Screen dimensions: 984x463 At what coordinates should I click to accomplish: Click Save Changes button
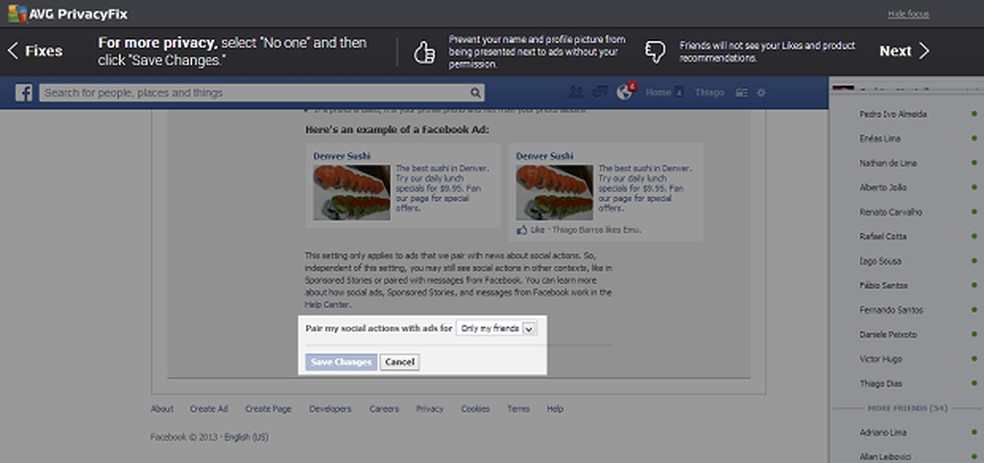tap(341, 362)
